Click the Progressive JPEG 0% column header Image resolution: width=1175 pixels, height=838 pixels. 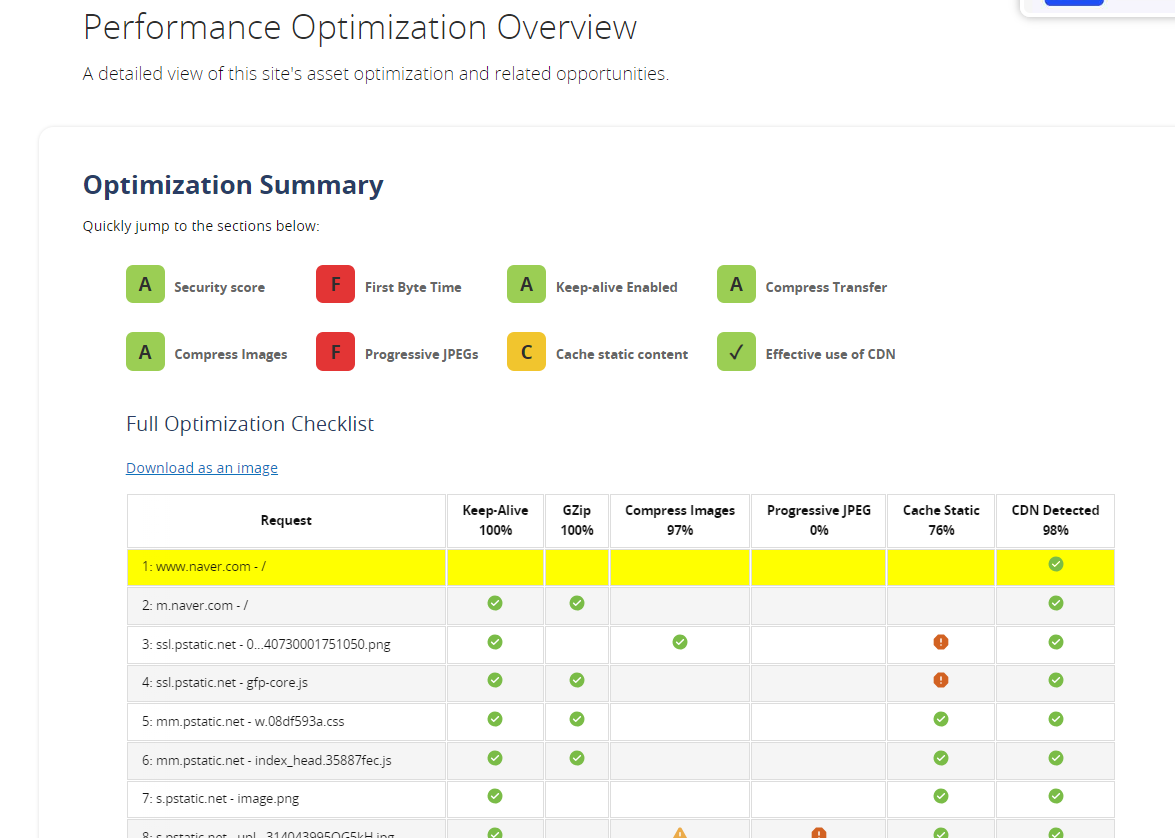818,521
